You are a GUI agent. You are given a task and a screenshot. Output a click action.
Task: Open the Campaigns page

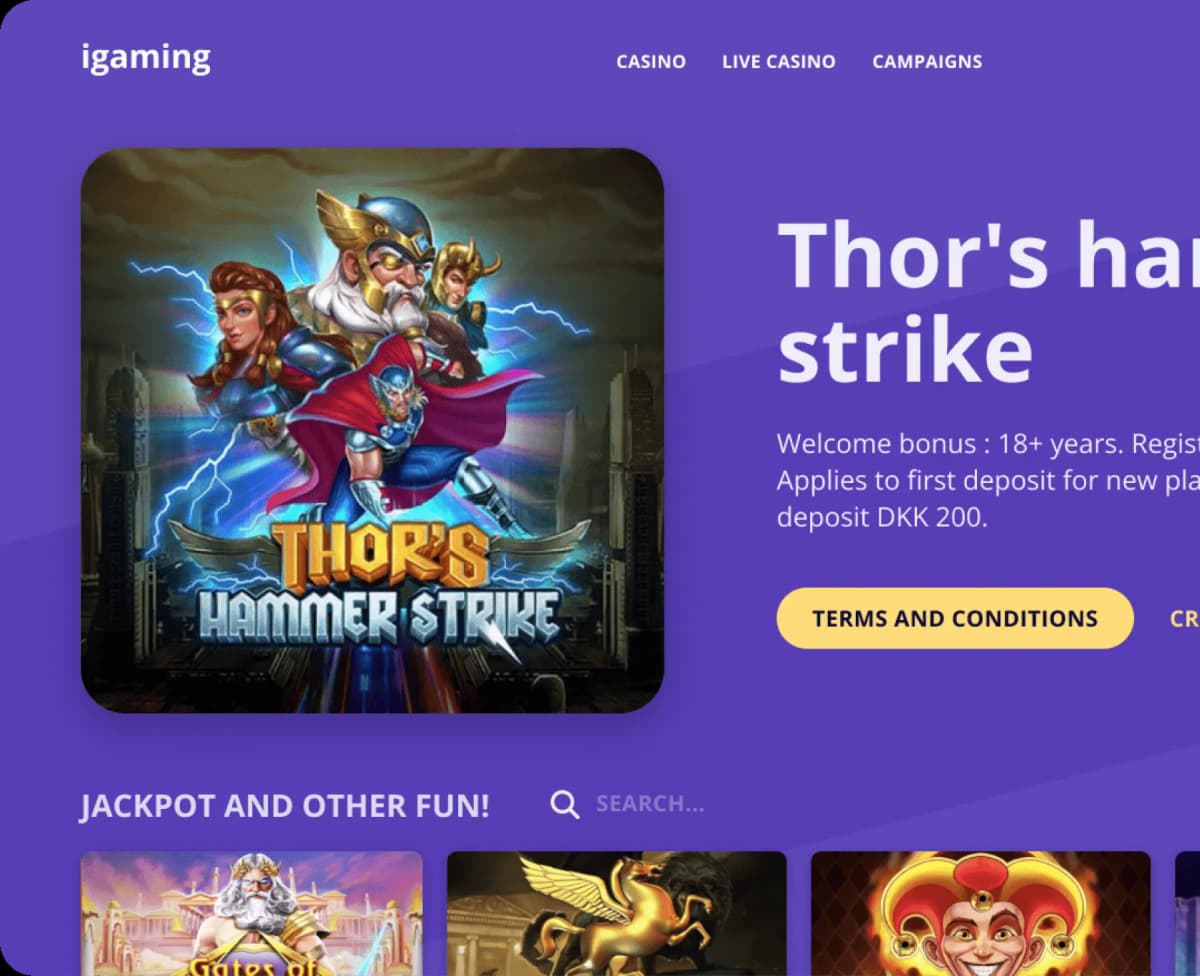(927, 62)
